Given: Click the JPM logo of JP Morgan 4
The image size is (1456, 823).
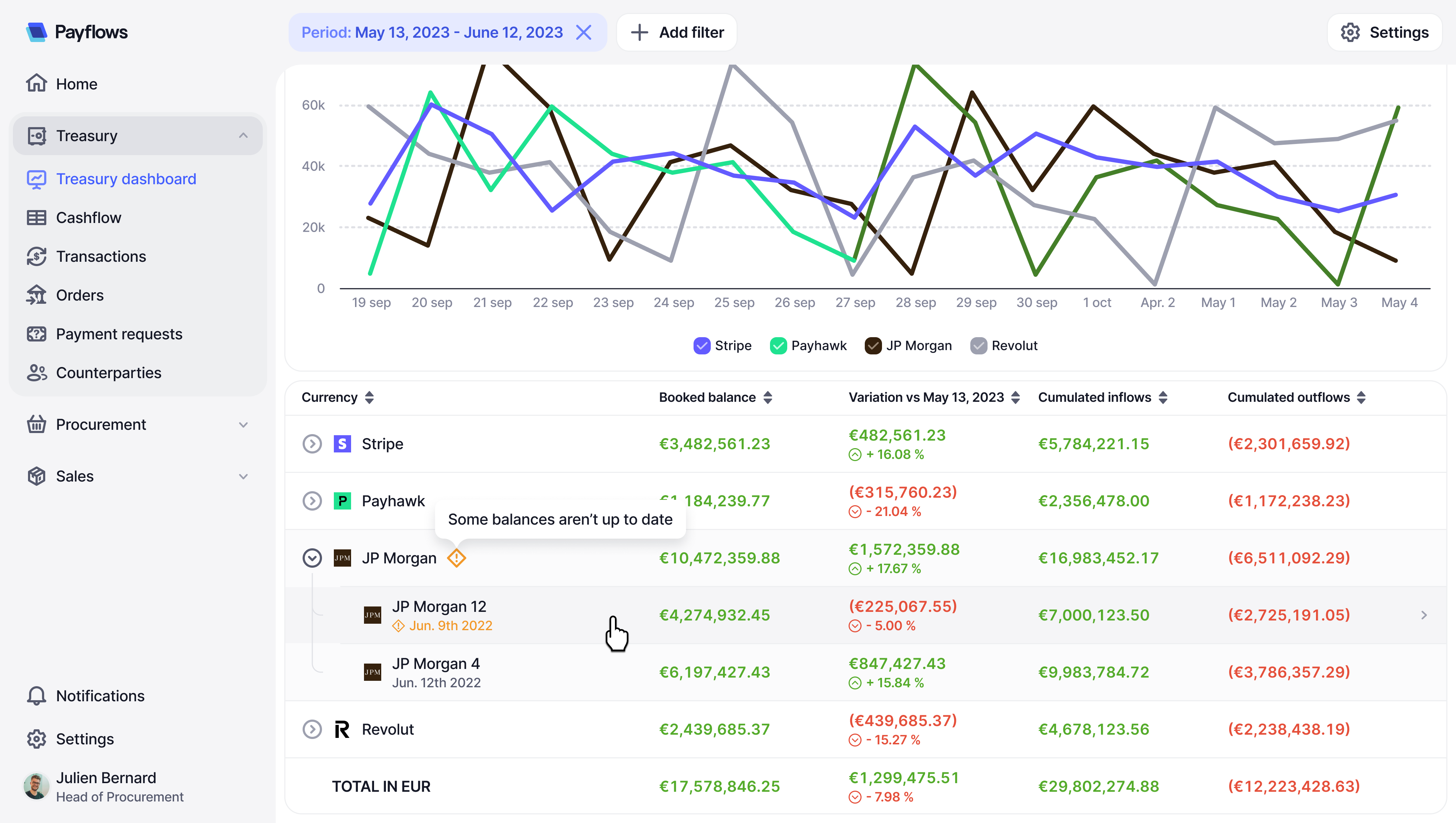Looking at the screenshot, I should [x=373, y=672].
